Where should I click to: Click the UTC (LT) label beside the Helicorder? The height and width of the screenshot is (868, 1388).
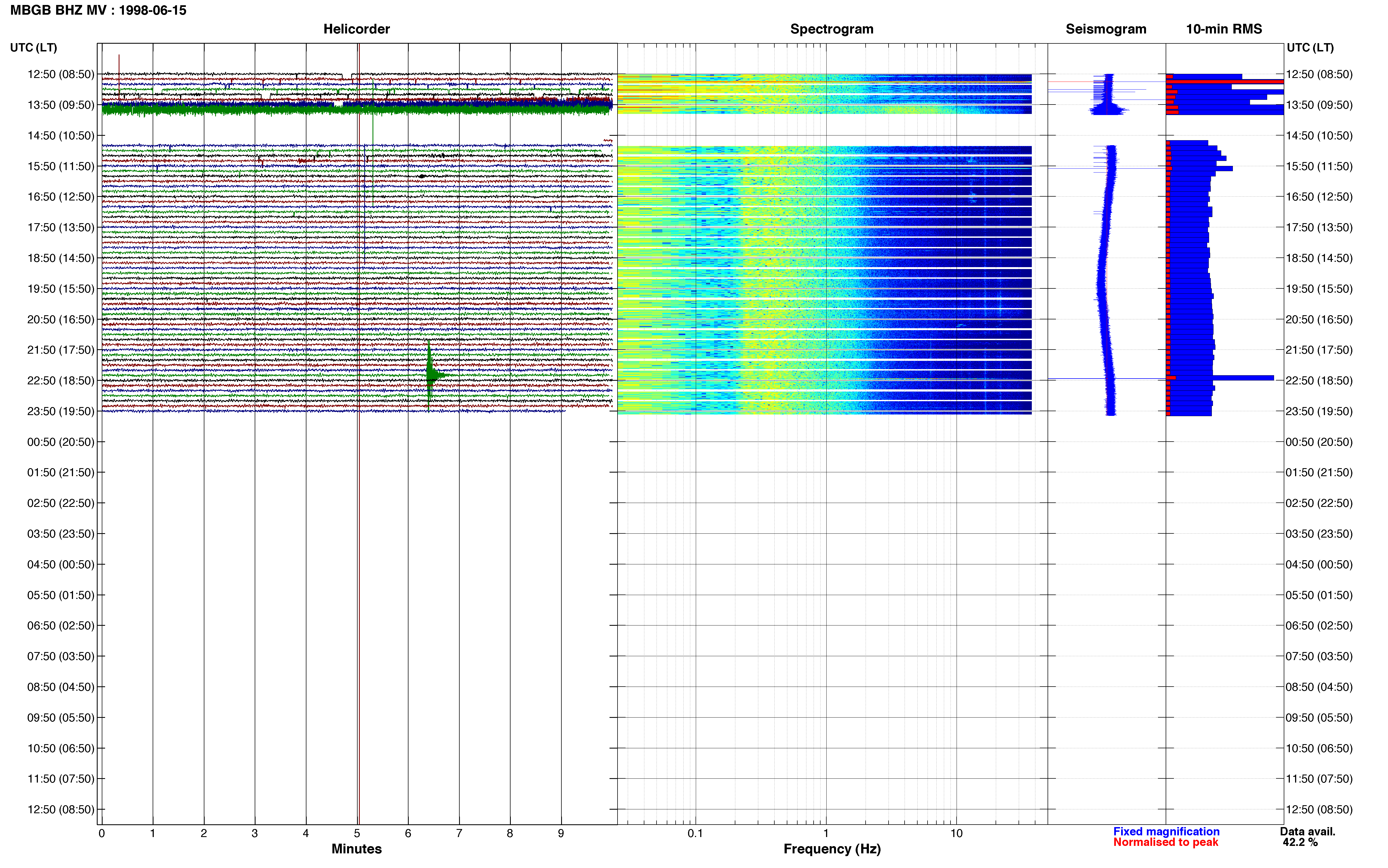(x=34, y=48)
